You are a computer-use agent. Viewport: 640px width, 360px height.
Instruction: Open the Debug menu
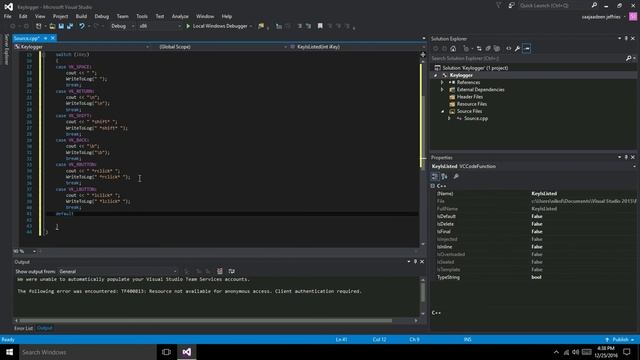(x=102, y=16)
